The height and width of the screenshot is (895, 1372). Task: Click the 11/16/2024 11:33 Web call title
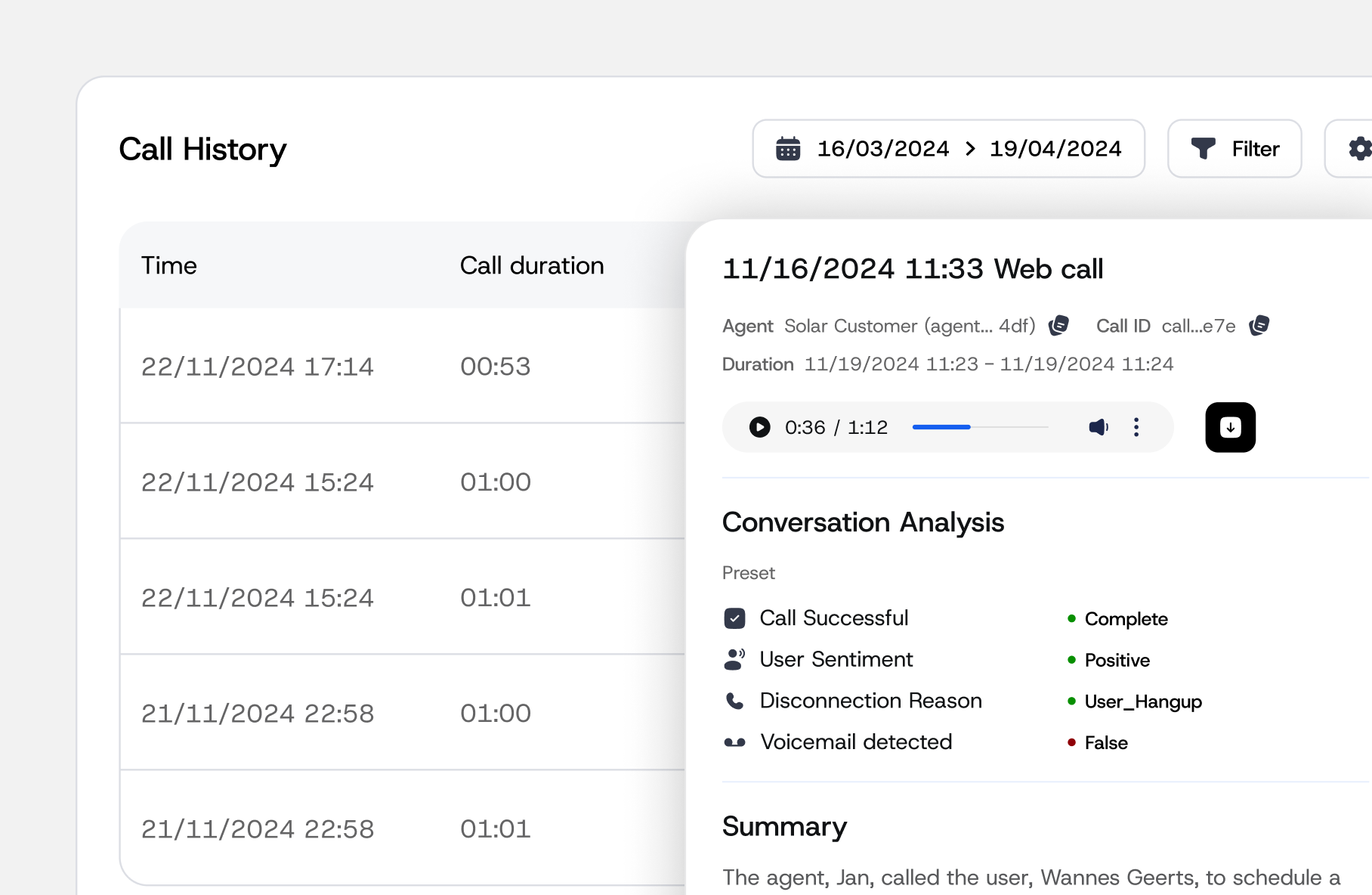tap(913, 268)
